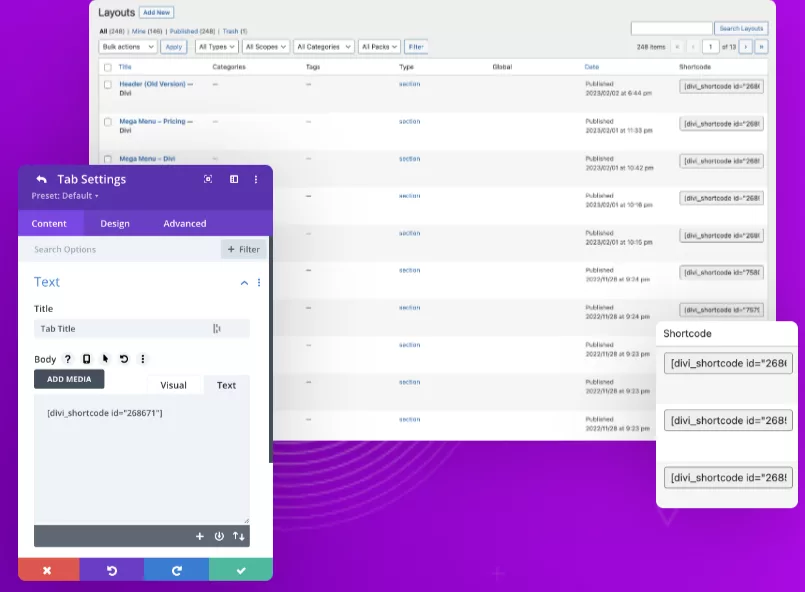Click the search layouts input field
Screen dimensions: 805x592
click(x=672, y=28)
